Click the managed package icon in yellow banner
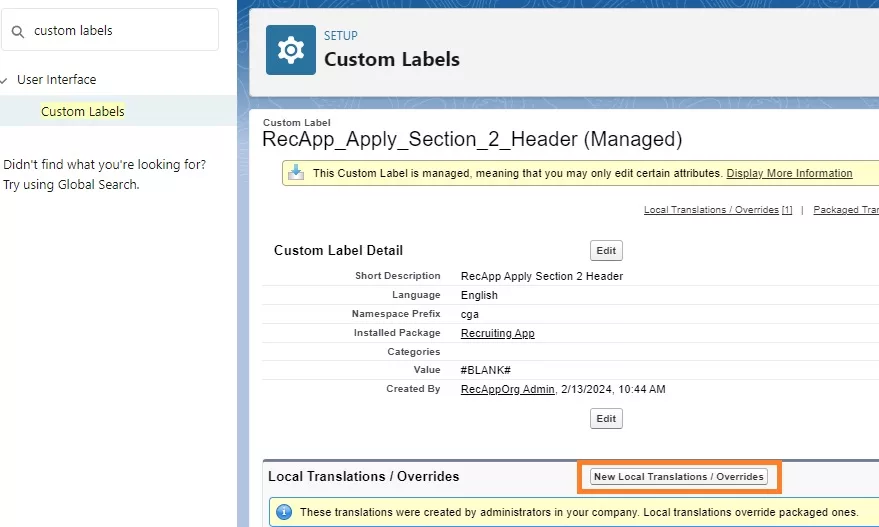The height and width of the screenshot is (527, 879). click(296, 173)
